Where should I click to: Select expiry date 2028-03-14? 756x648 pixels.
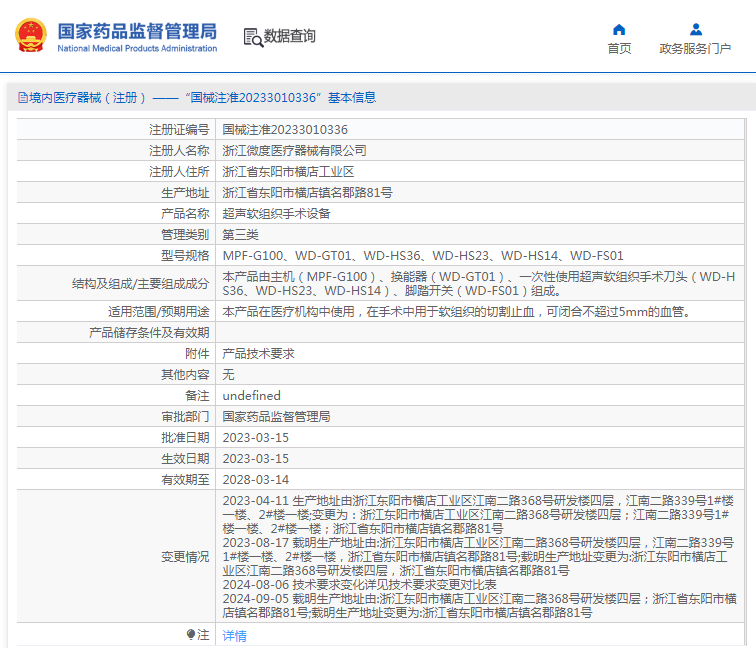[256, 480]
